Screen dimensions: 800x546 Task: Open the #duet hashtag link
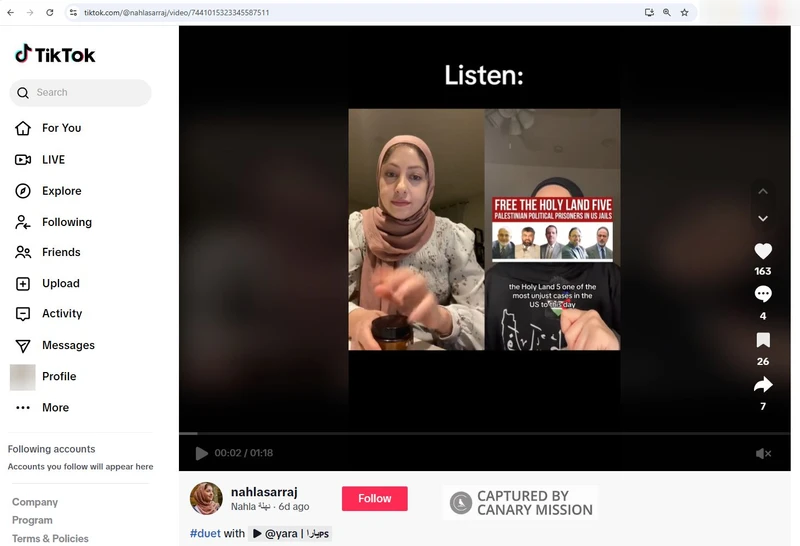pos(205,534)
